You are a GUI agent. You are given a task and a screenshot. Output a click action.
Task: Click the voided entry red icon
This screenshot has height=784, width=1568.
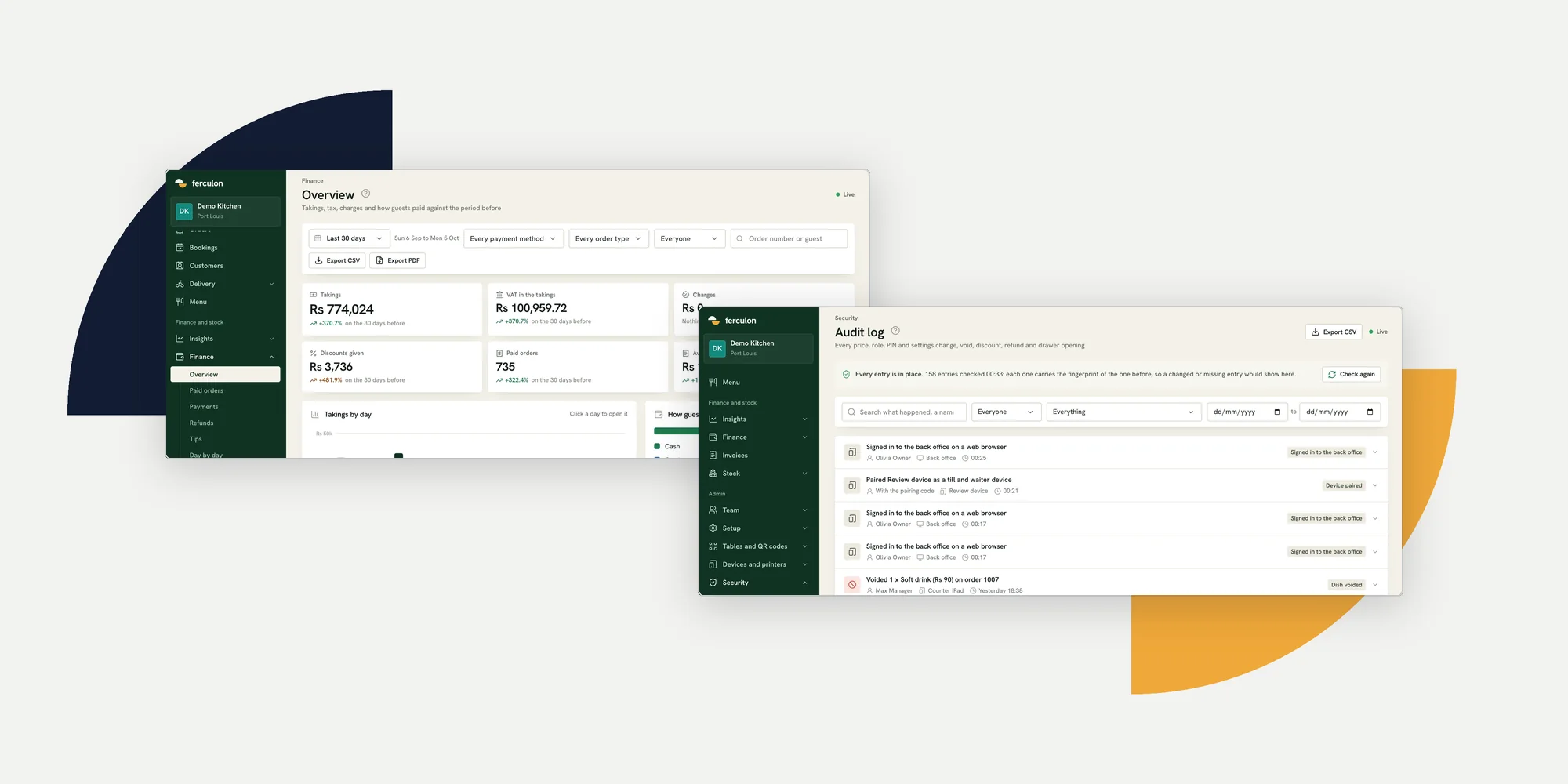pyautogui.click(x=852, y=585)
